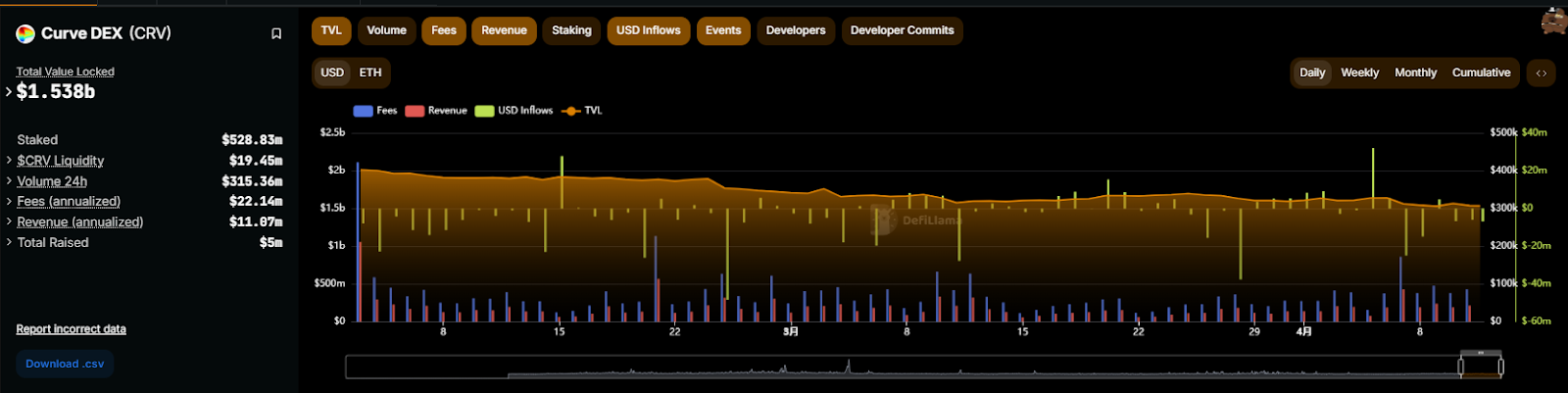Click the bookmark icon next to Curve DEX
1568x393 pixels.
coord(276,33)
